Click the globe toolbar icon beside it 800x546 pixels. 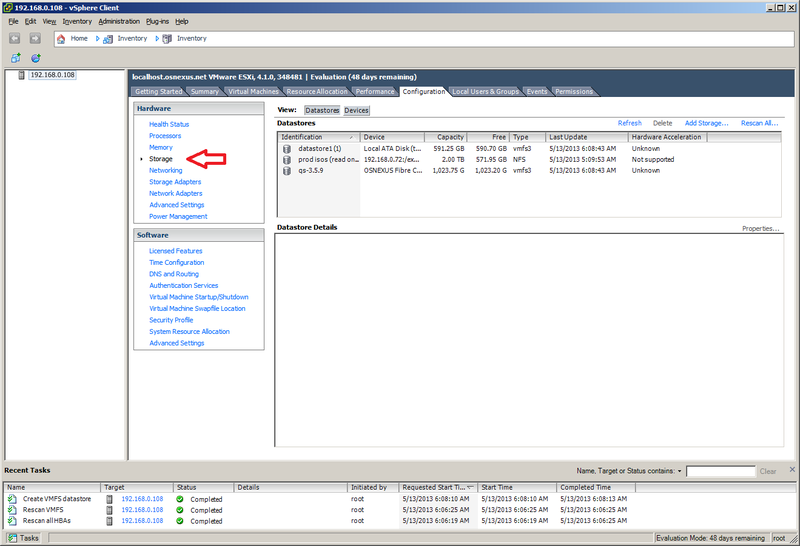point(35,58)
